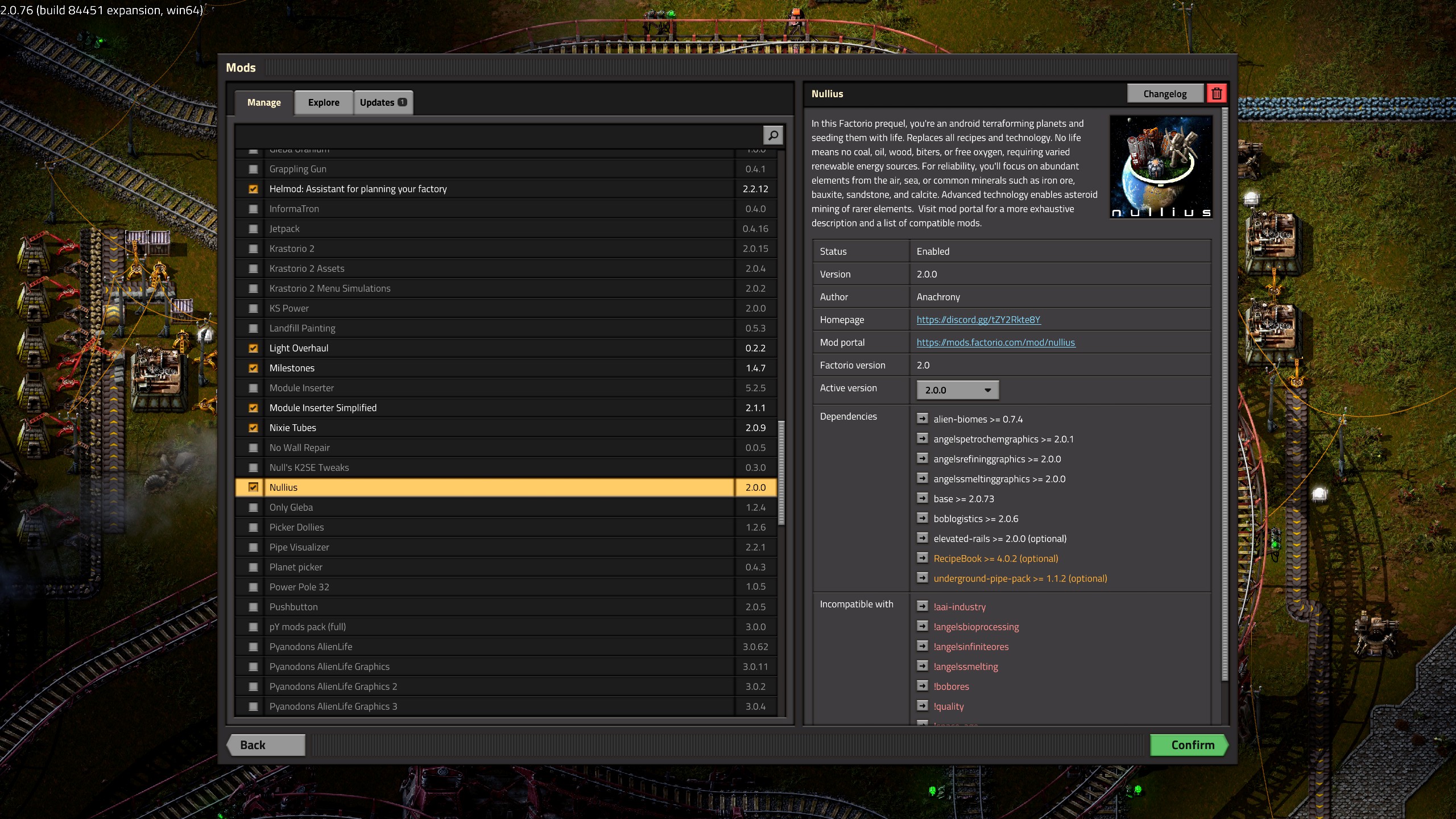This screenshot has width=1456, height=819.
Task: Click the mod list scrollbar handle
Action: [781, 472]
